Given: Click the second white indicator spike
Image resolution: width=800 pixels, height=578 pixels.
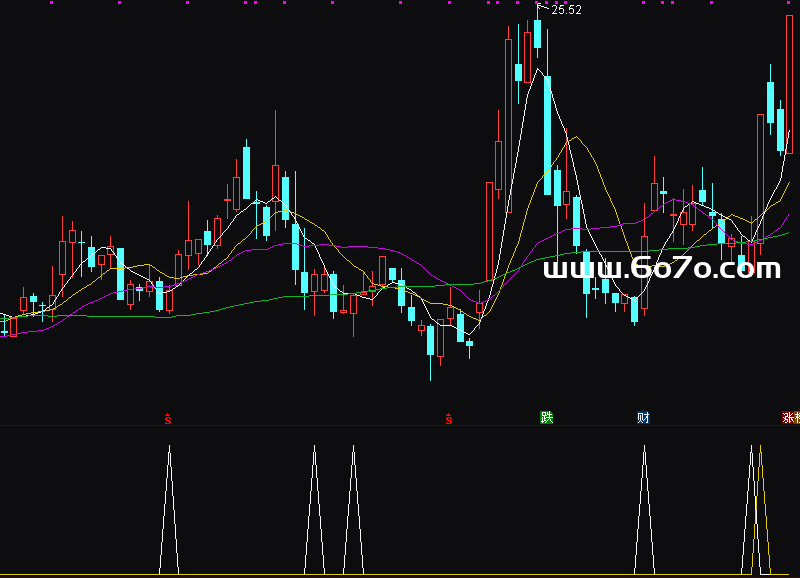Looking at the screenshot, I should point(314,510).
